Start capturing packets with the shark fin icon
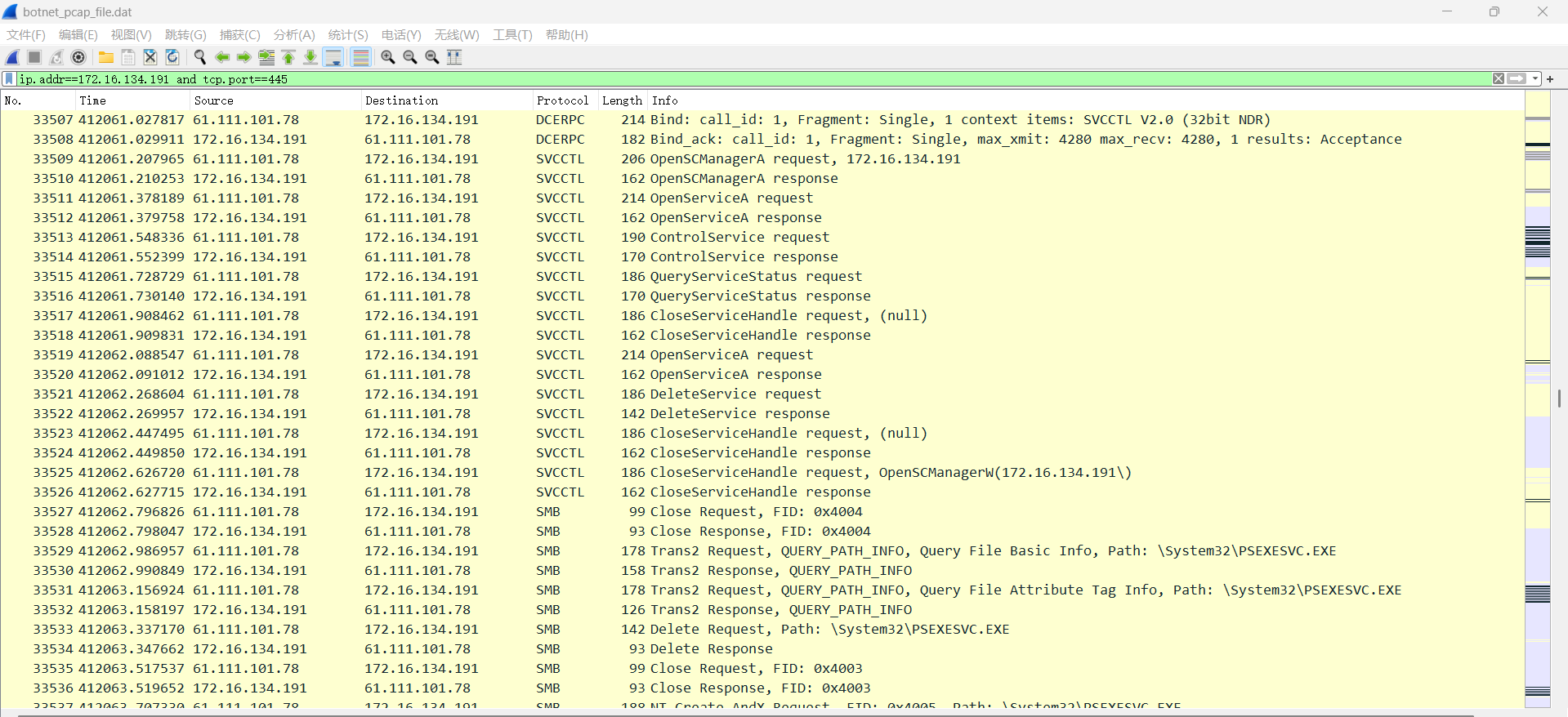The height and width of the screenshot is (717, 1568). [13, 57]
